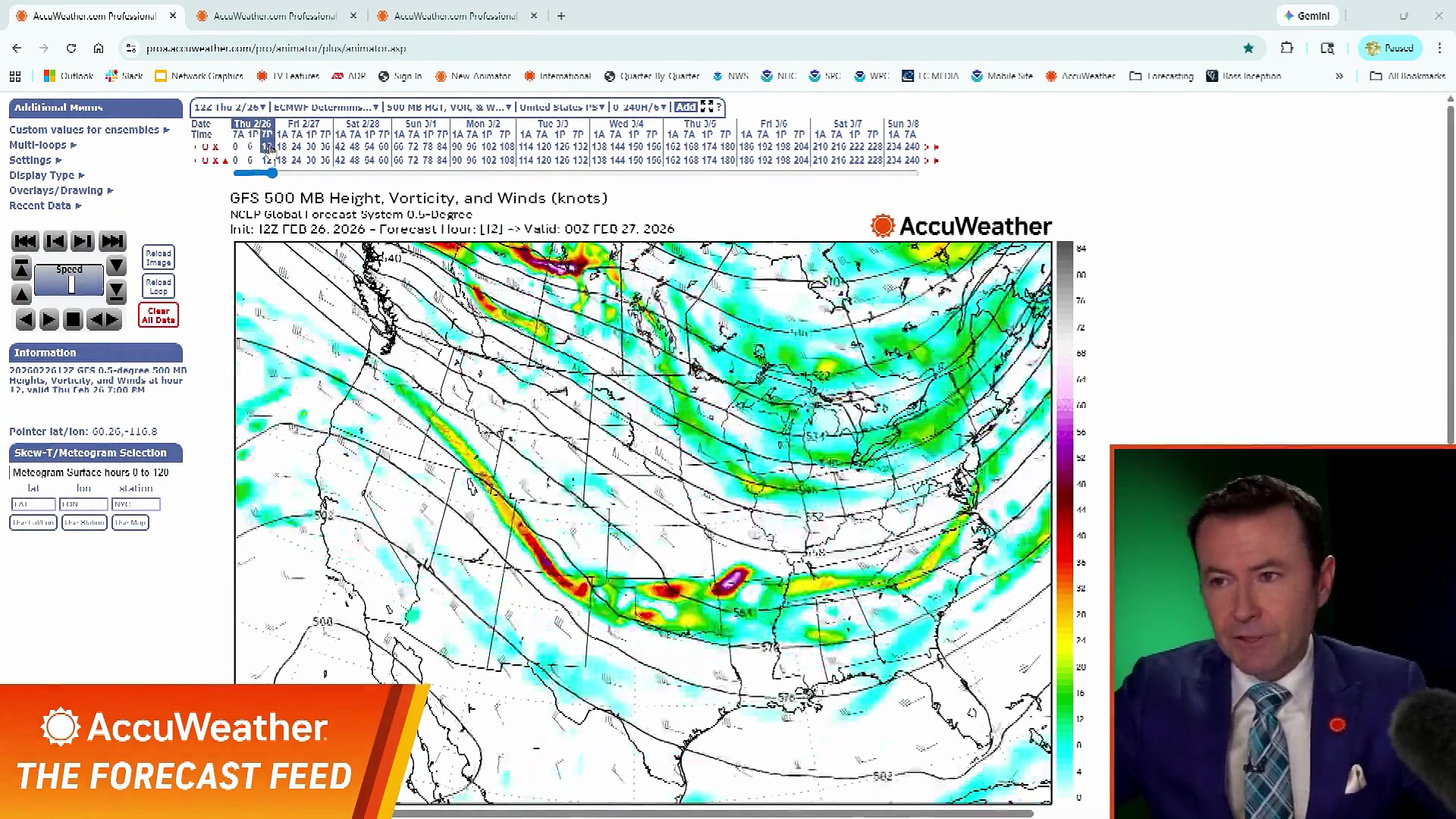Click the Use Map button

[x=130, y=522]
